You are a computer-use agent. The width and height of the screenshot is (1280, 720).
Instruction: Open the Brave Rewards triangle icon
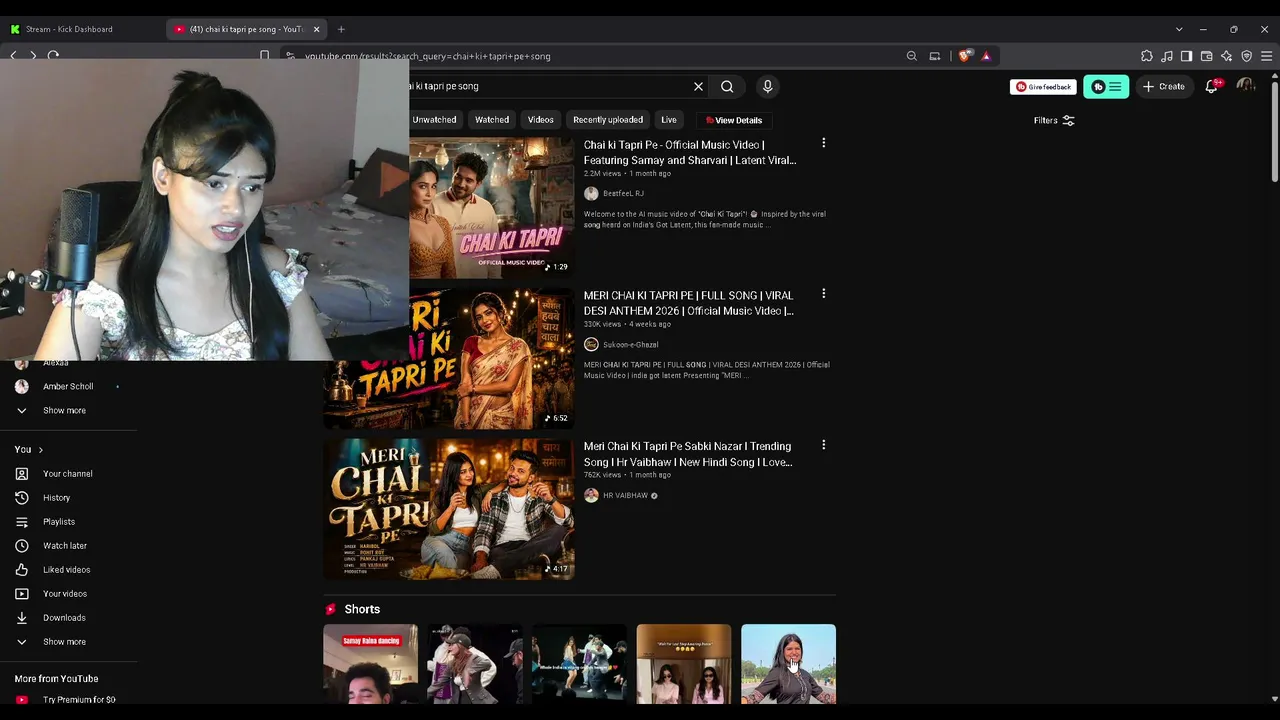[x=986, y=56]
